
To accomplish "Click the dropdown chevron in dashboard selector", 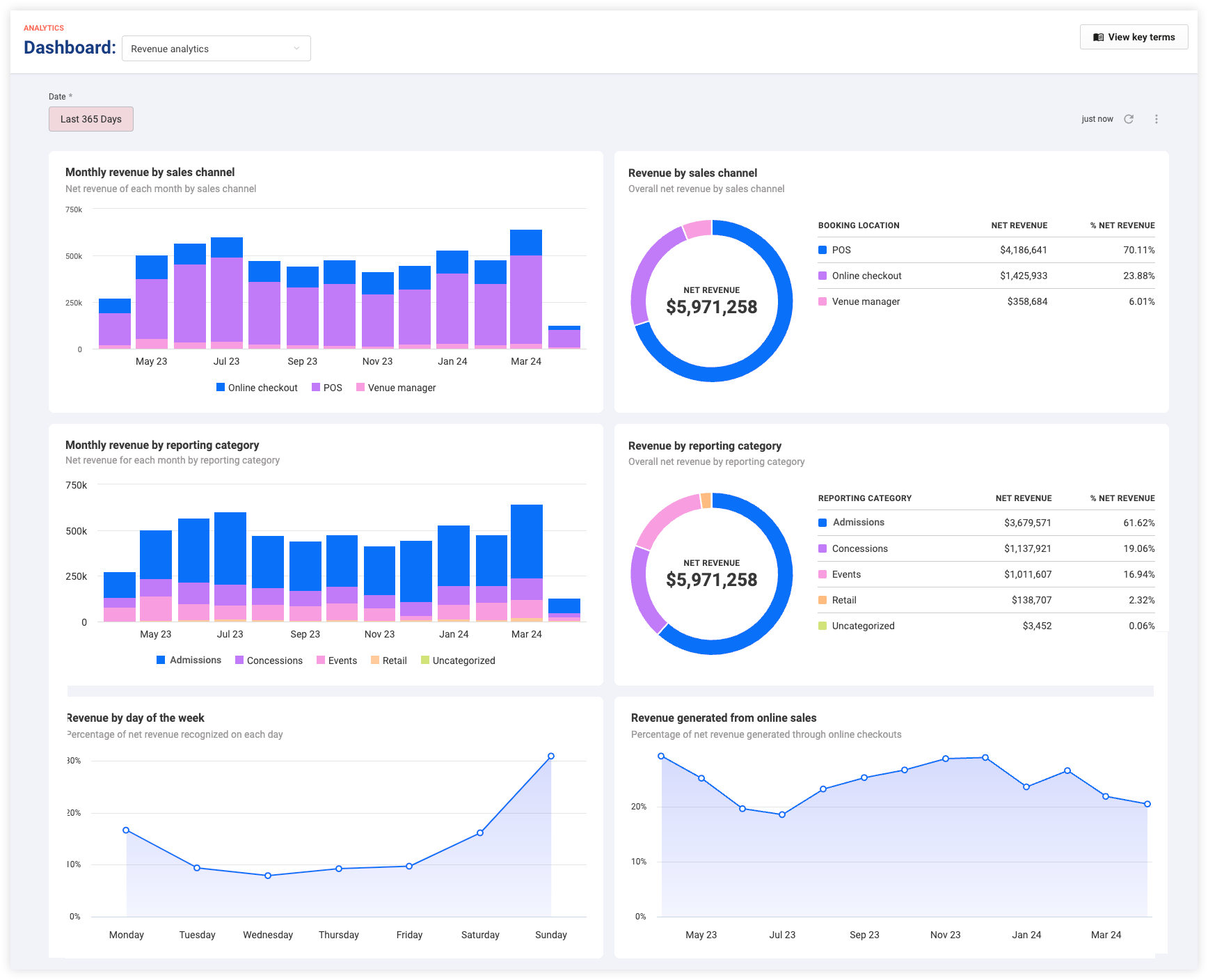I will (x=296, y=49).
